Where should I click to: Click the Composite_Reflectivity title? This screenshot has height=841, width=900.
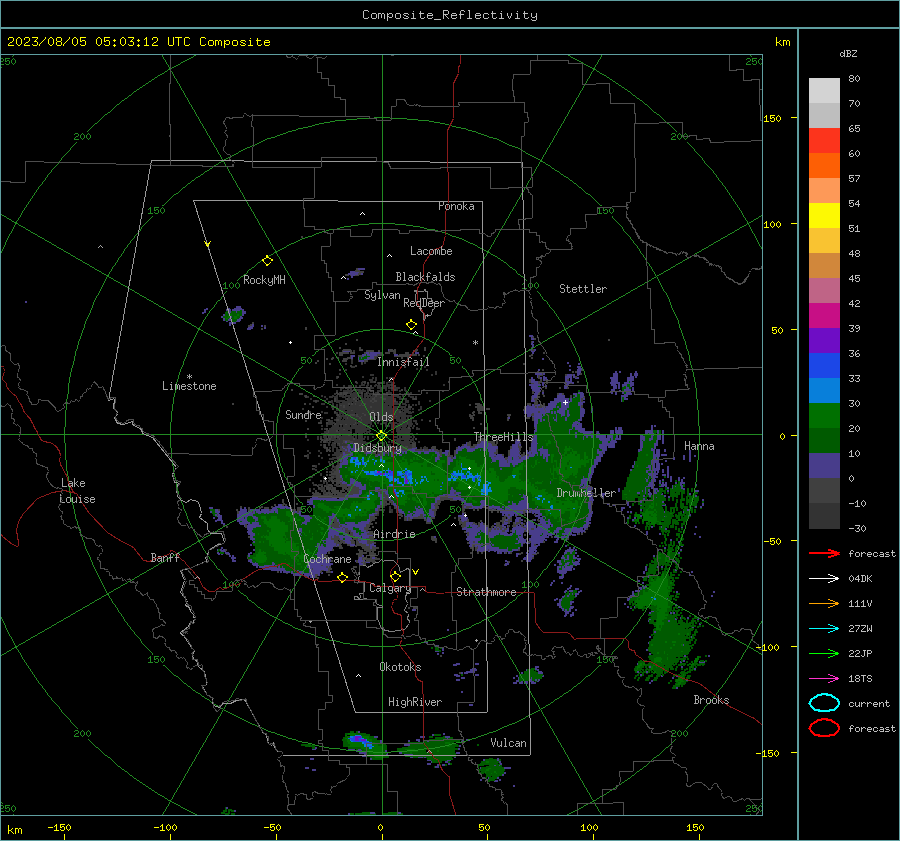point(449,15)
